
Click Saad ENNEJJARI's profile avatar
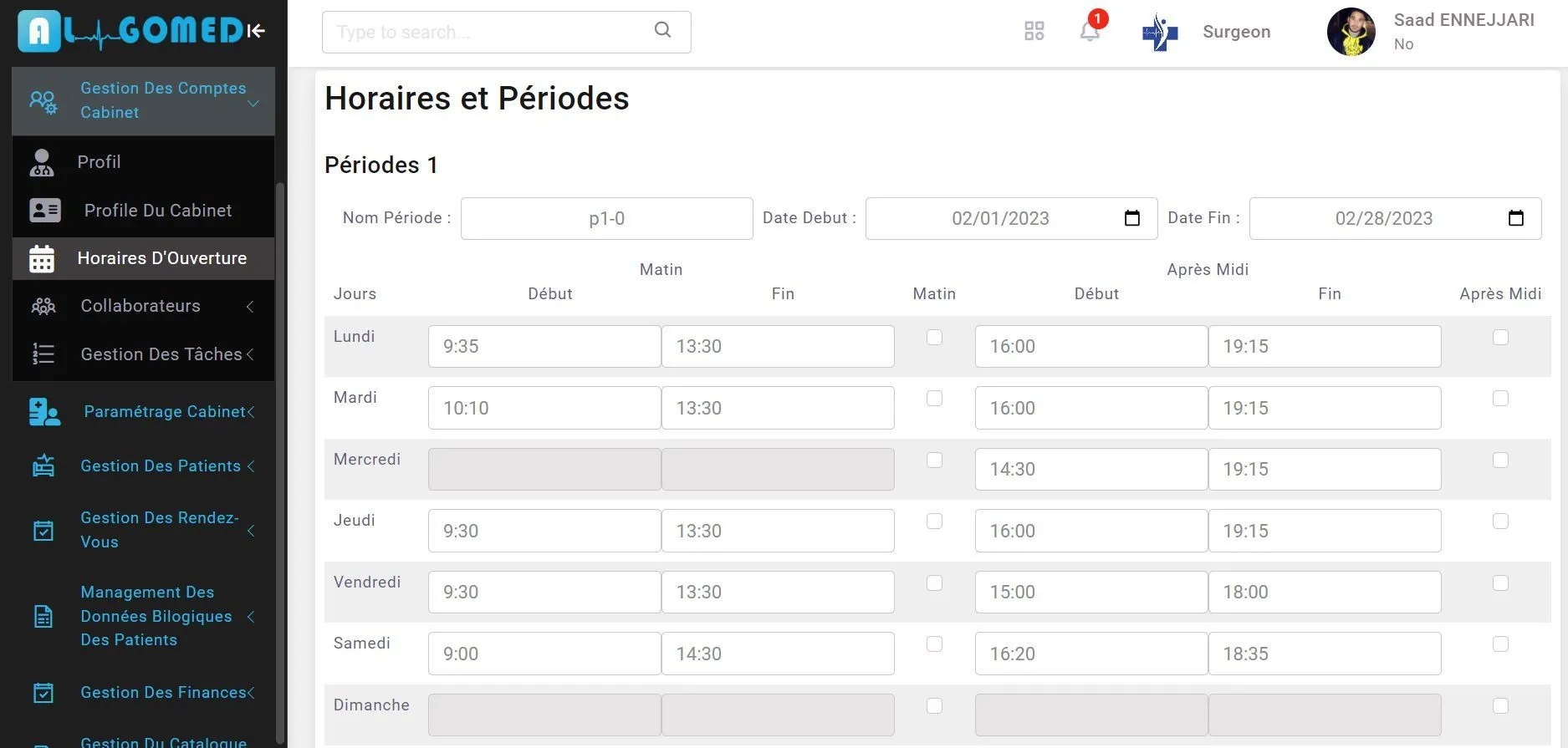point(1351,32)
